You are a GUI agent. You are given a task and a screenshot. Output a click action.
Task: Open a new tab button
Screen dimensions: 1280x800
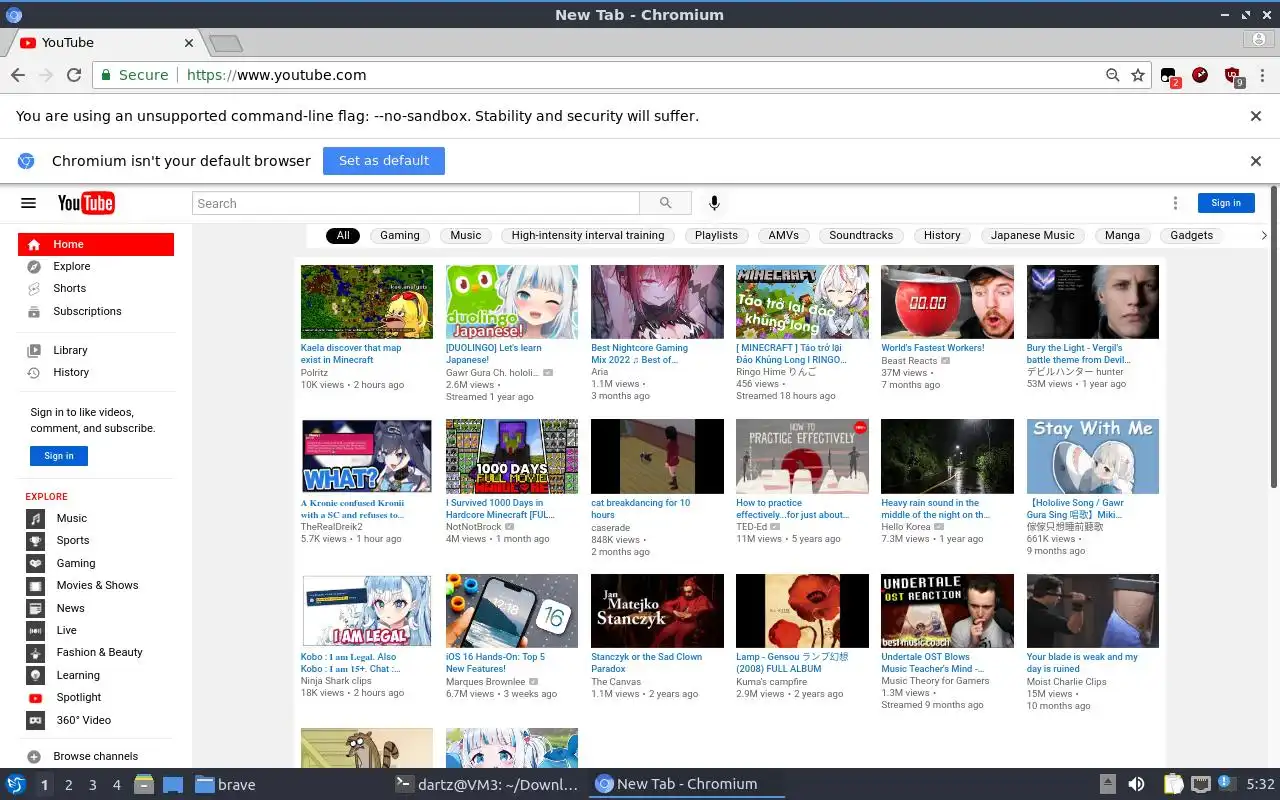[226, 43]
